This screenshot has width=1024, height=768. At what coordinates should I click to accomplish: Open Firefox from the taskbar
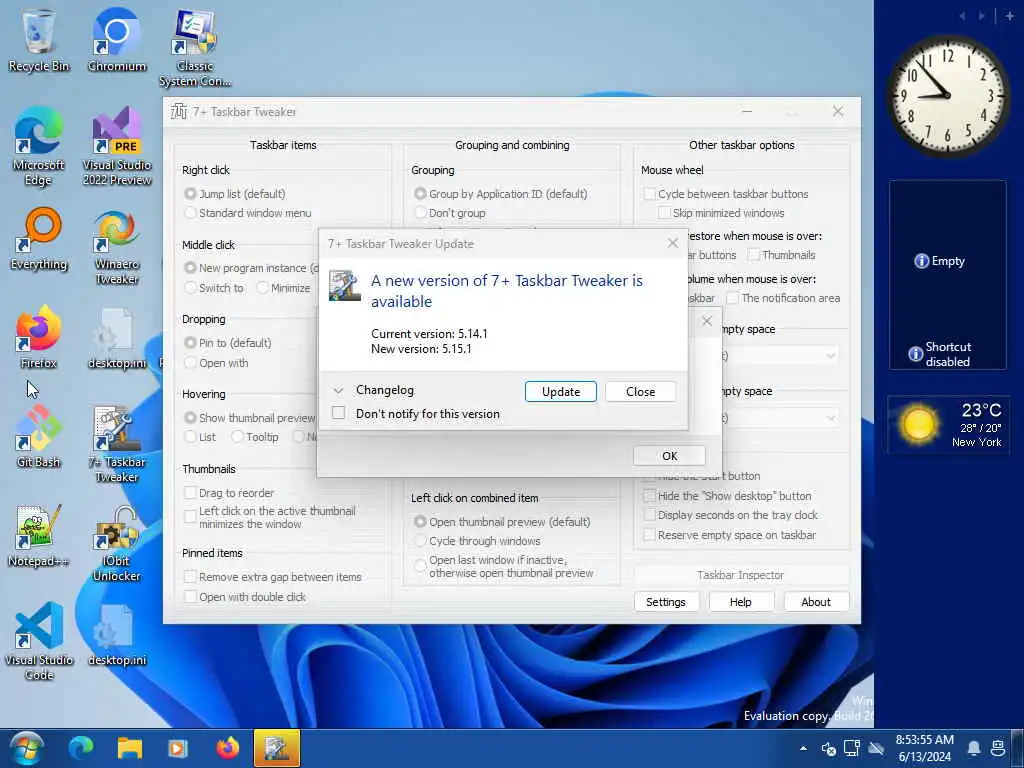click(x=227, y=748)
